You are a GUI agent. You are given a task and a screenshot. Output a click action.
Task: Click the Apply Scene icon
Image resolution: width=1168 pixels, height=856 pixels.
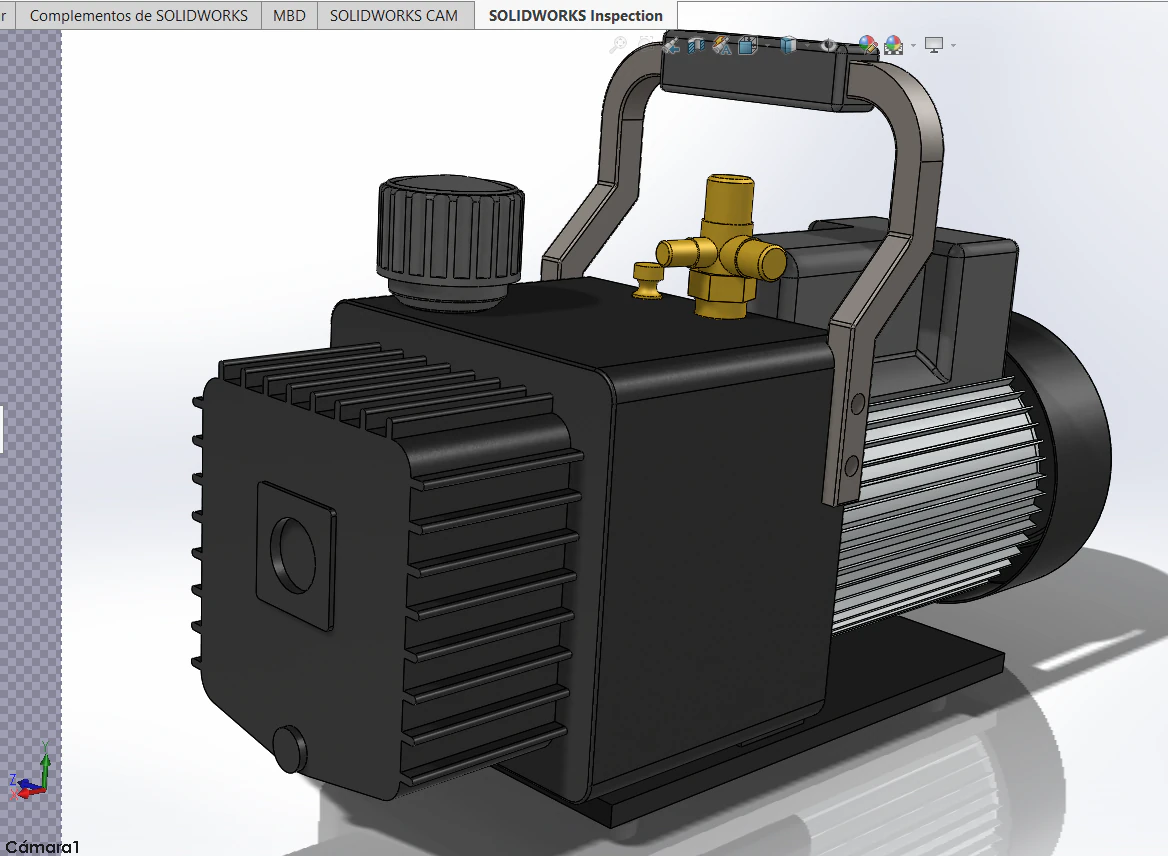pyautogui.click(x=894, y=46)
